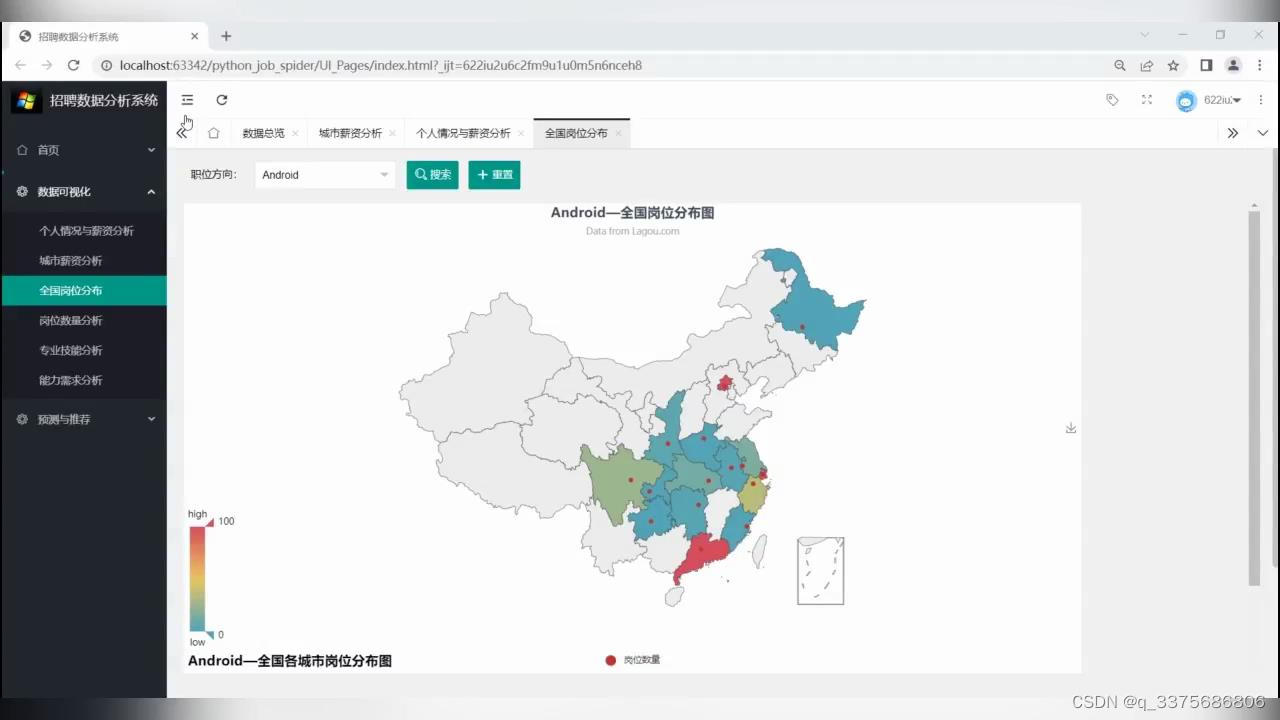Open the tab options down-chevron
This screenshot has width=1280, height=720.
pyautogui.click(x=1263, y=133)
